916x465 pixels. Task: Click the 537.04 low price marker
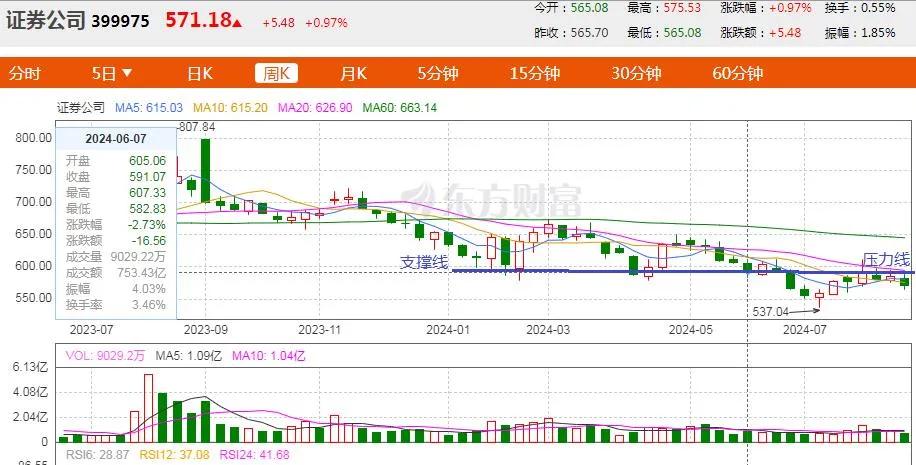(769, 311)
